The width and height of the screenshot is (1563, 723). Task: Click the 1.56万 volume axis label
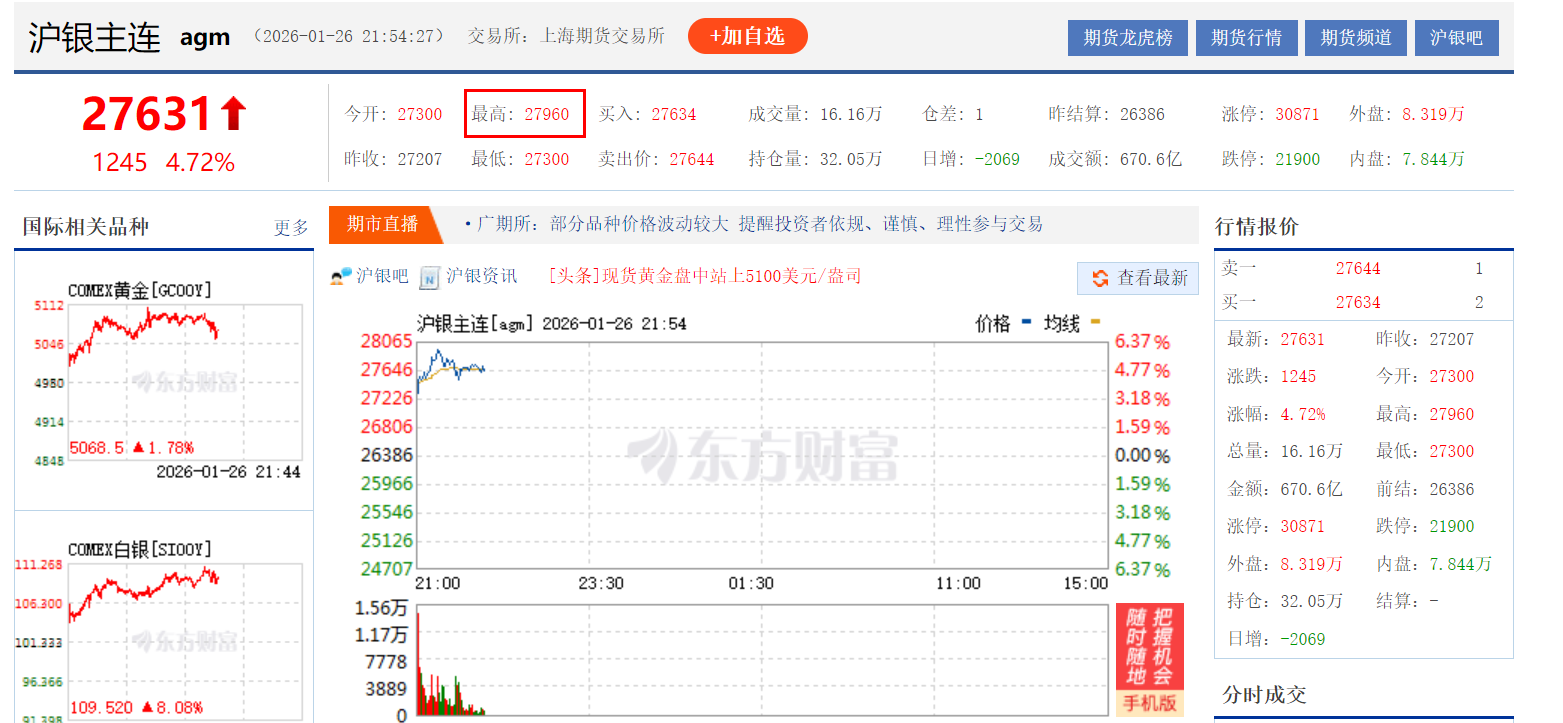[381, 608]
